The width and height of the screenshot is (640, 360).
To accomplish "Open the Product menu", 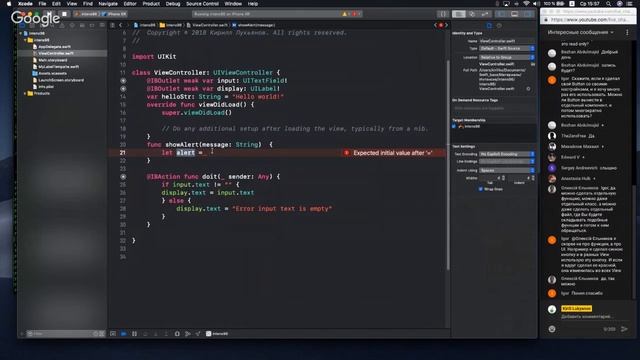I will click(x=151, y=4).
